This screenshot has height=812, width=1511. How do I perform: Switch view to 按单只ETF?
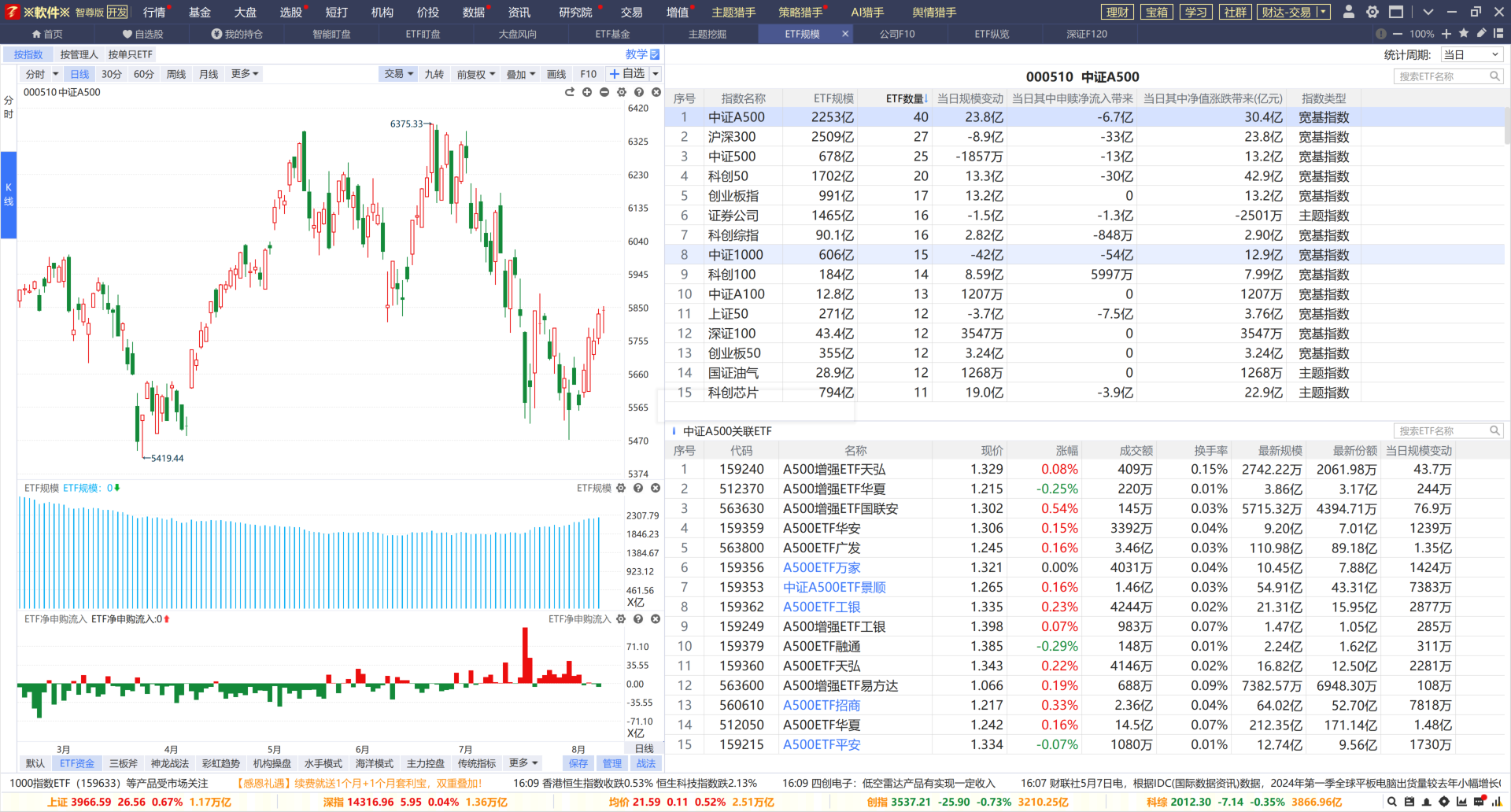[131, 54]
